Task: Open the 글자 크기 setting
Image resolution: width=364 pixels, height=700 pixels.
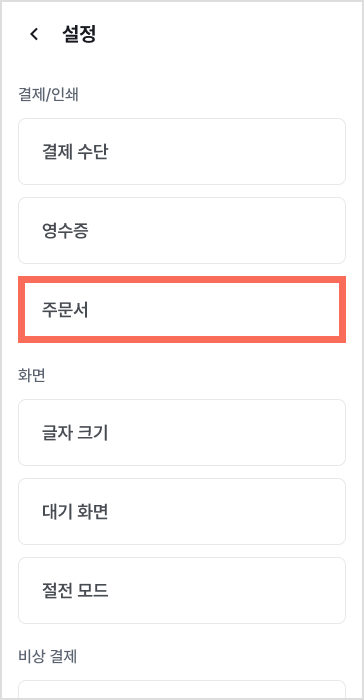Action: (182, 433)
